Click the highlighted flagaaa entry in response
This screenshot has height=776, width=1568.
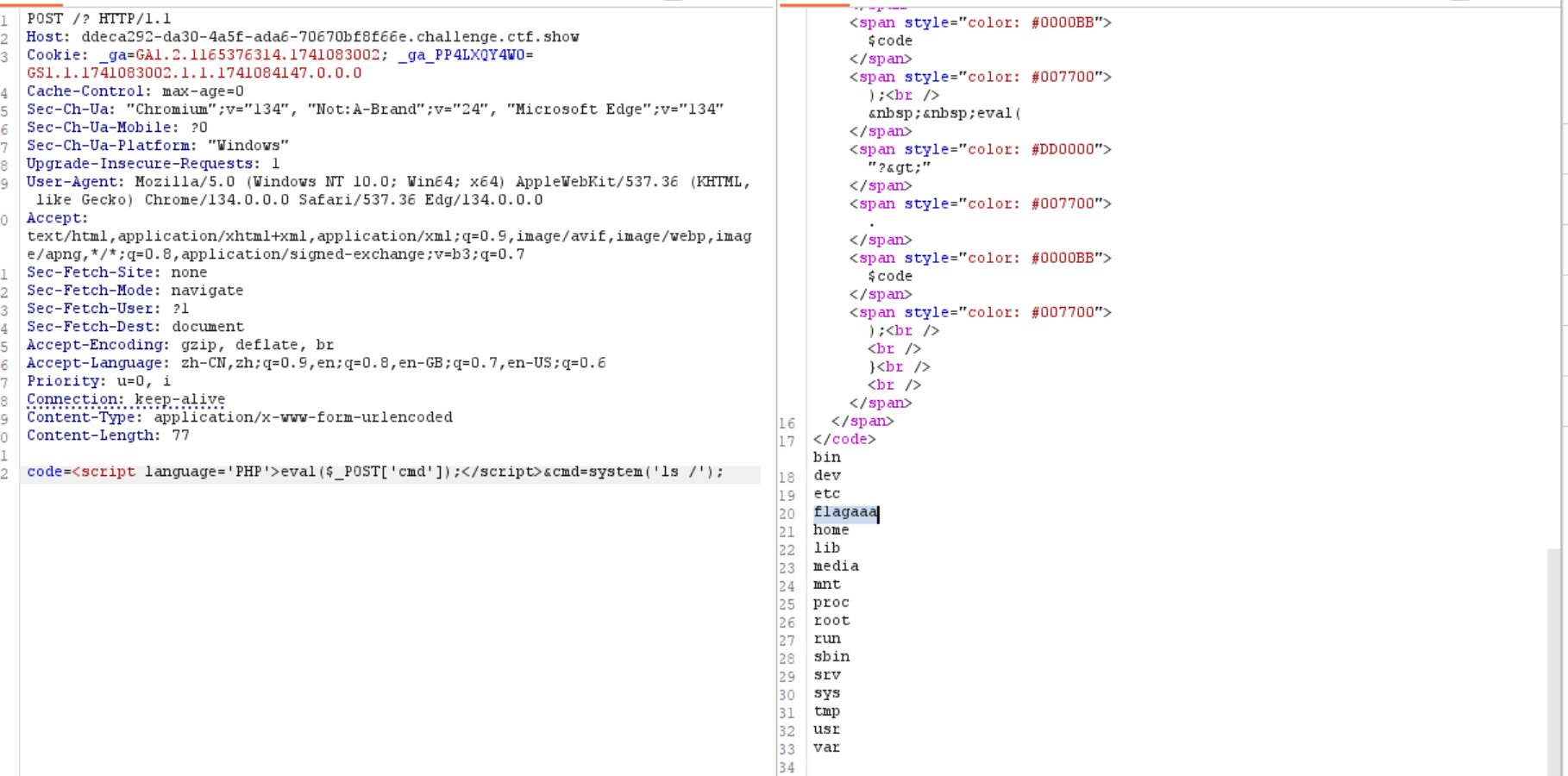(845, 512)
